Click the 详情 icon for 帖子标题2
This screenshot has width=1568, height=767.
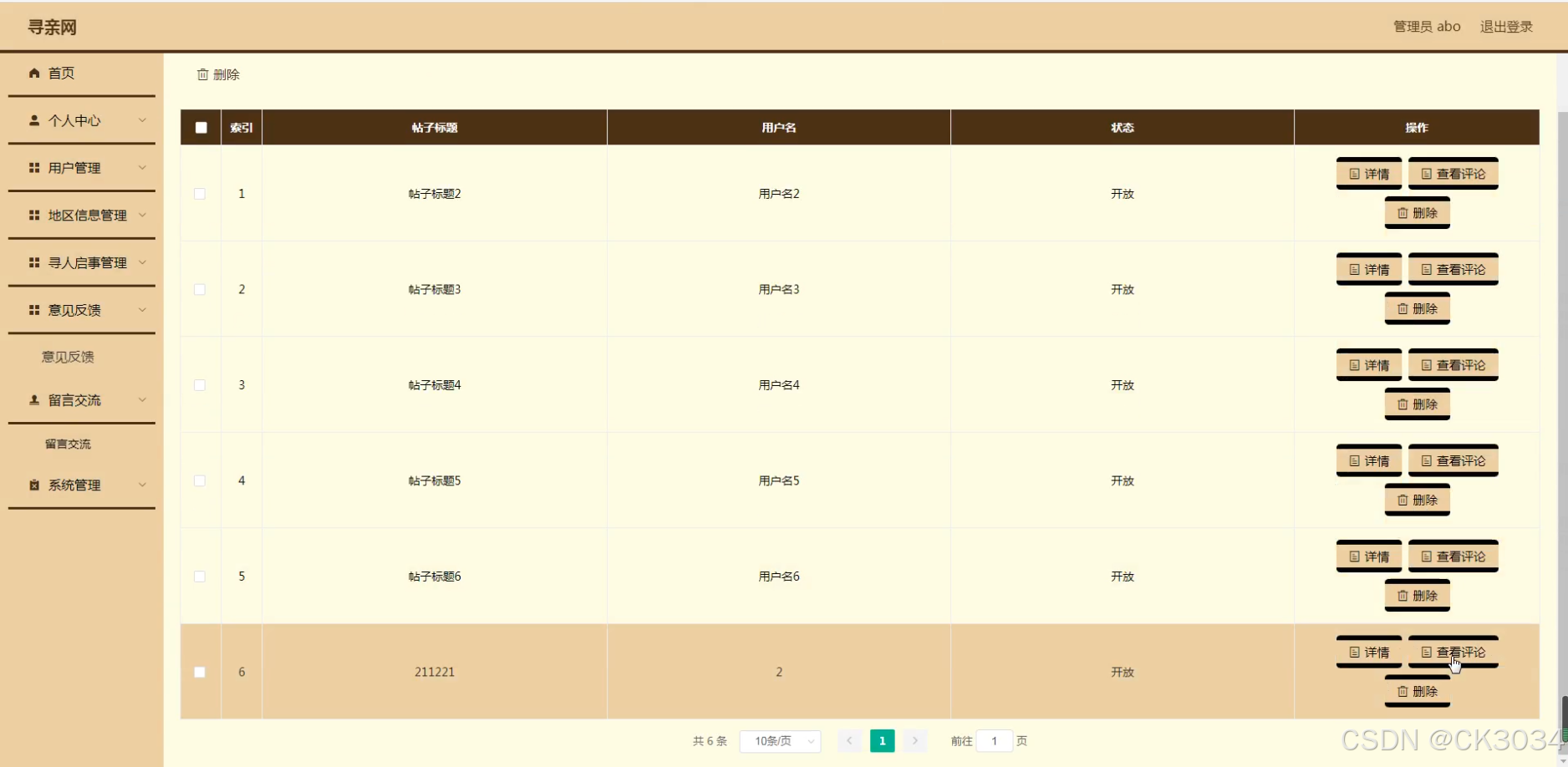click(1355, 174)
